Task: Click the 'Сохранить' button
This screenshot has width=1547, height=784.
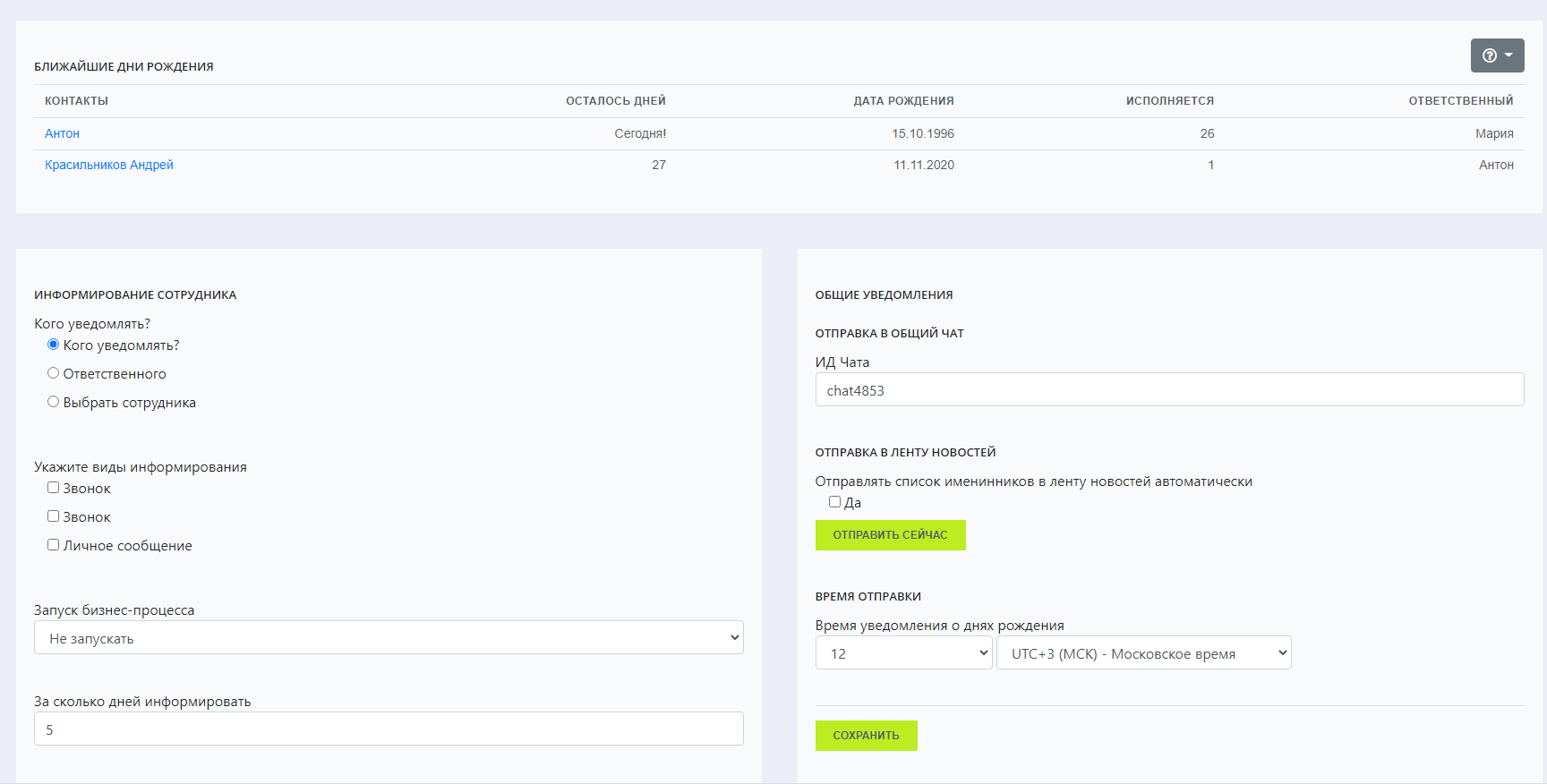Action: [866, 736]
